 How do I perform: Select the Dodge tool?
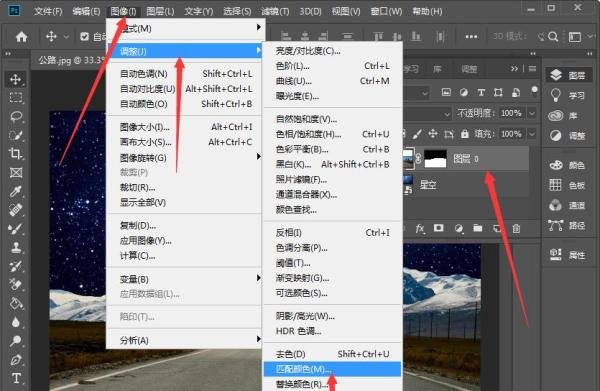(16, 341)
